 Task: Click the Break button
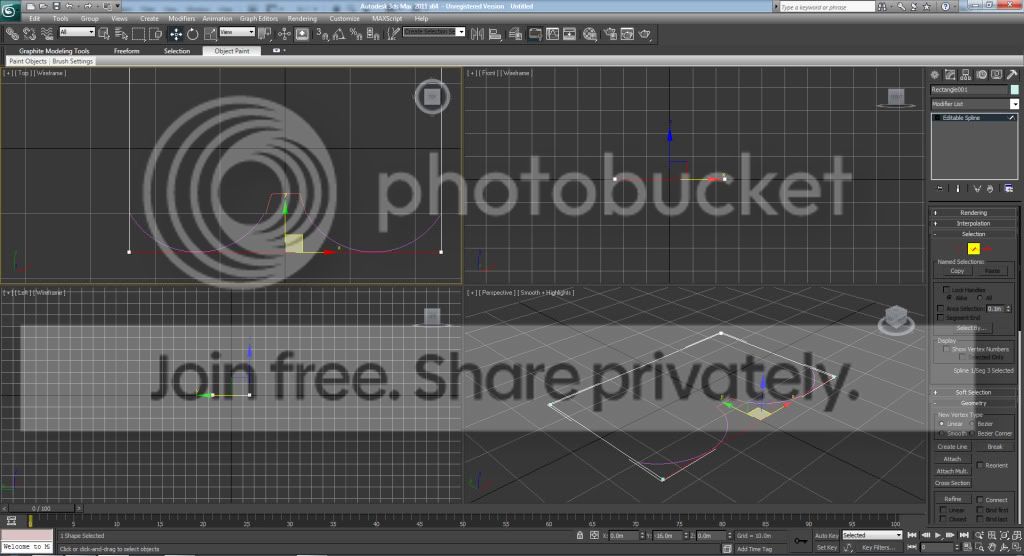(995, 447)
